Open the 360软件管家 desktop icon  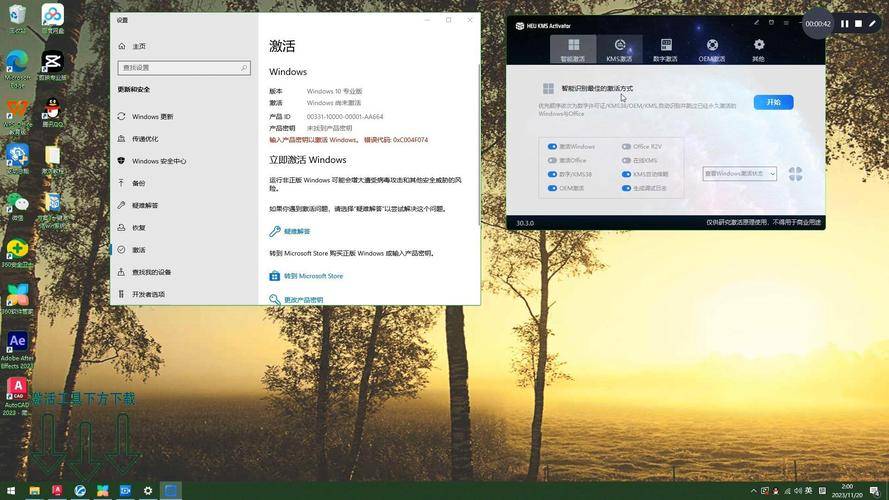tap(17, 299)
